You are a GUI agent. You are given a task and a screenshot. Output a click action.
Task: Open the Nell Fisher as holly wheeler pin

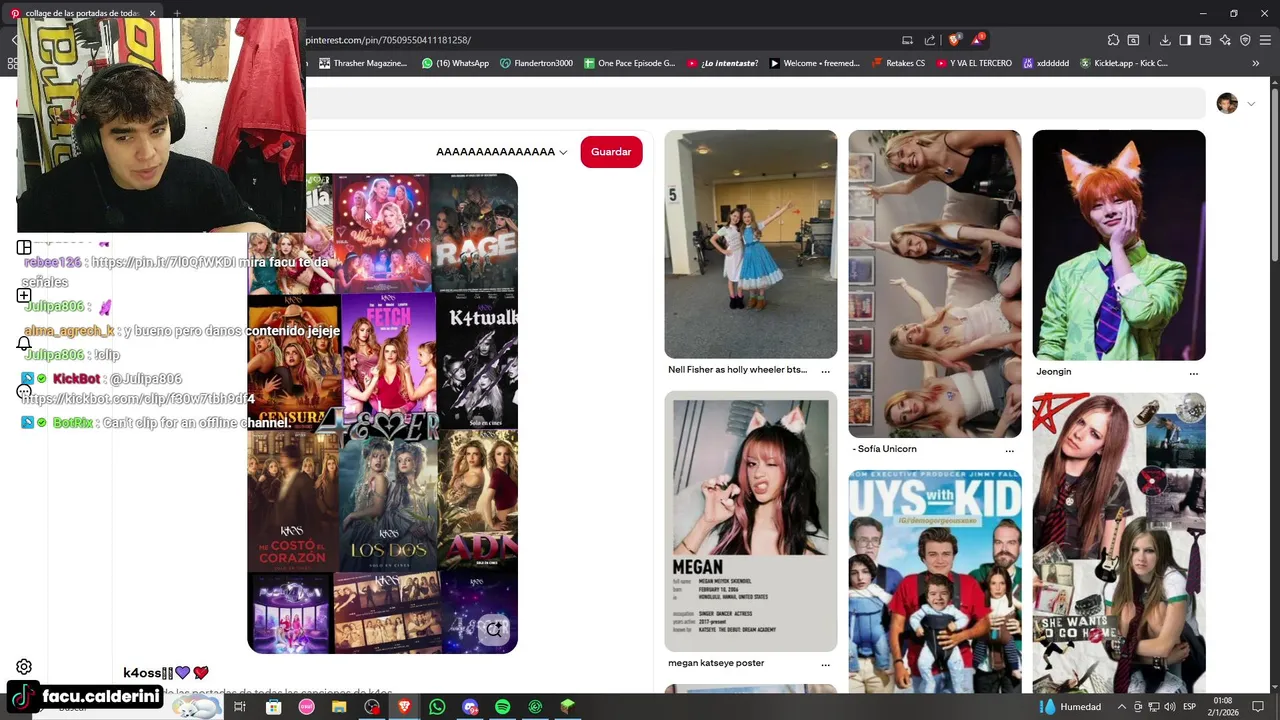point(751,244)
